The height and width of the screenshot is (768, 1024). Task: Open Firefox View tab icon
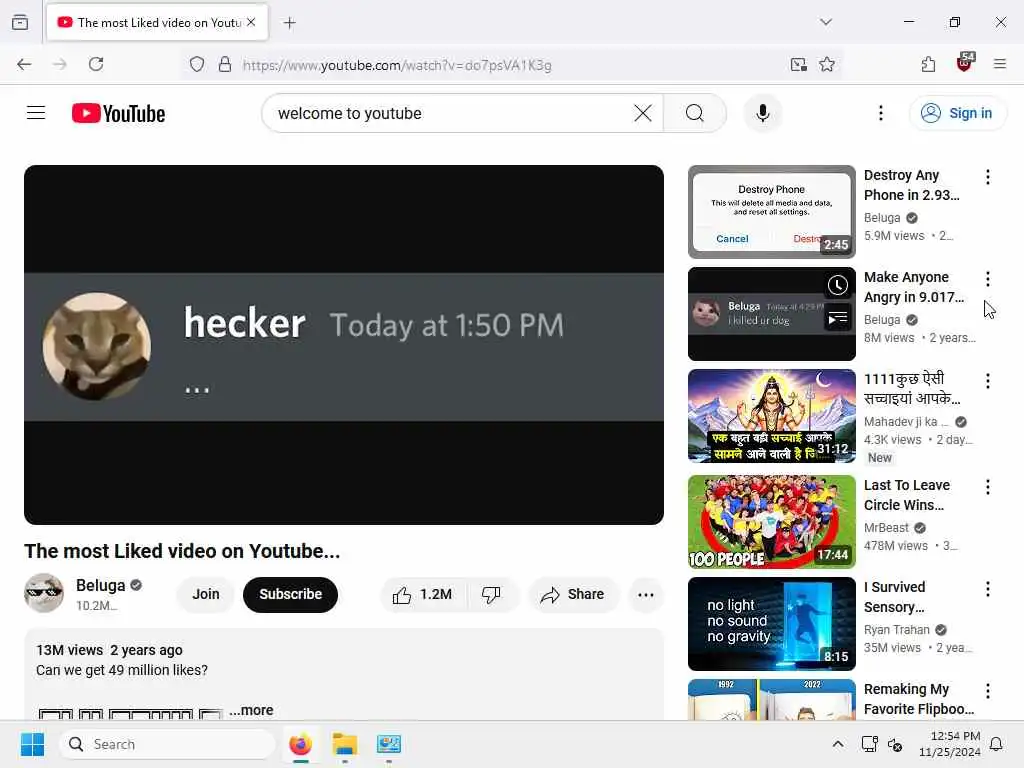point(20,22)
